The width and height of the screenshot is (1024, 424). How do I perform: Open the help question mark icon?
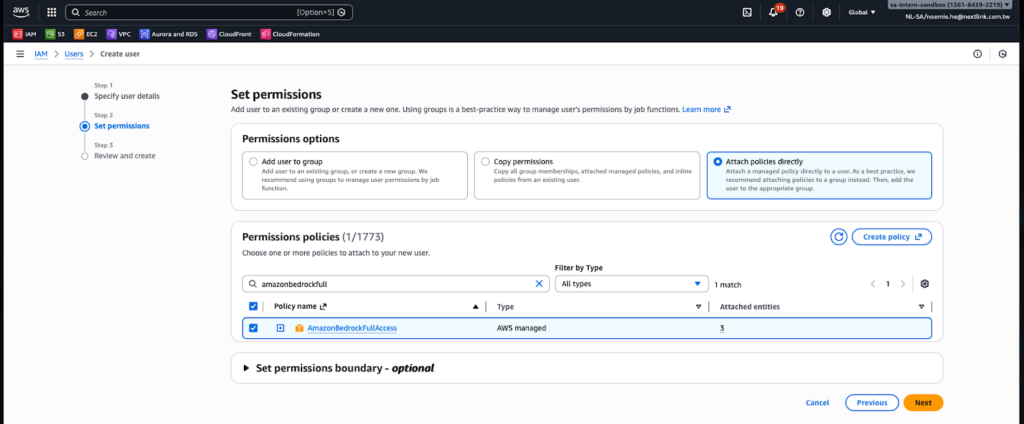(x=800, y=12)
